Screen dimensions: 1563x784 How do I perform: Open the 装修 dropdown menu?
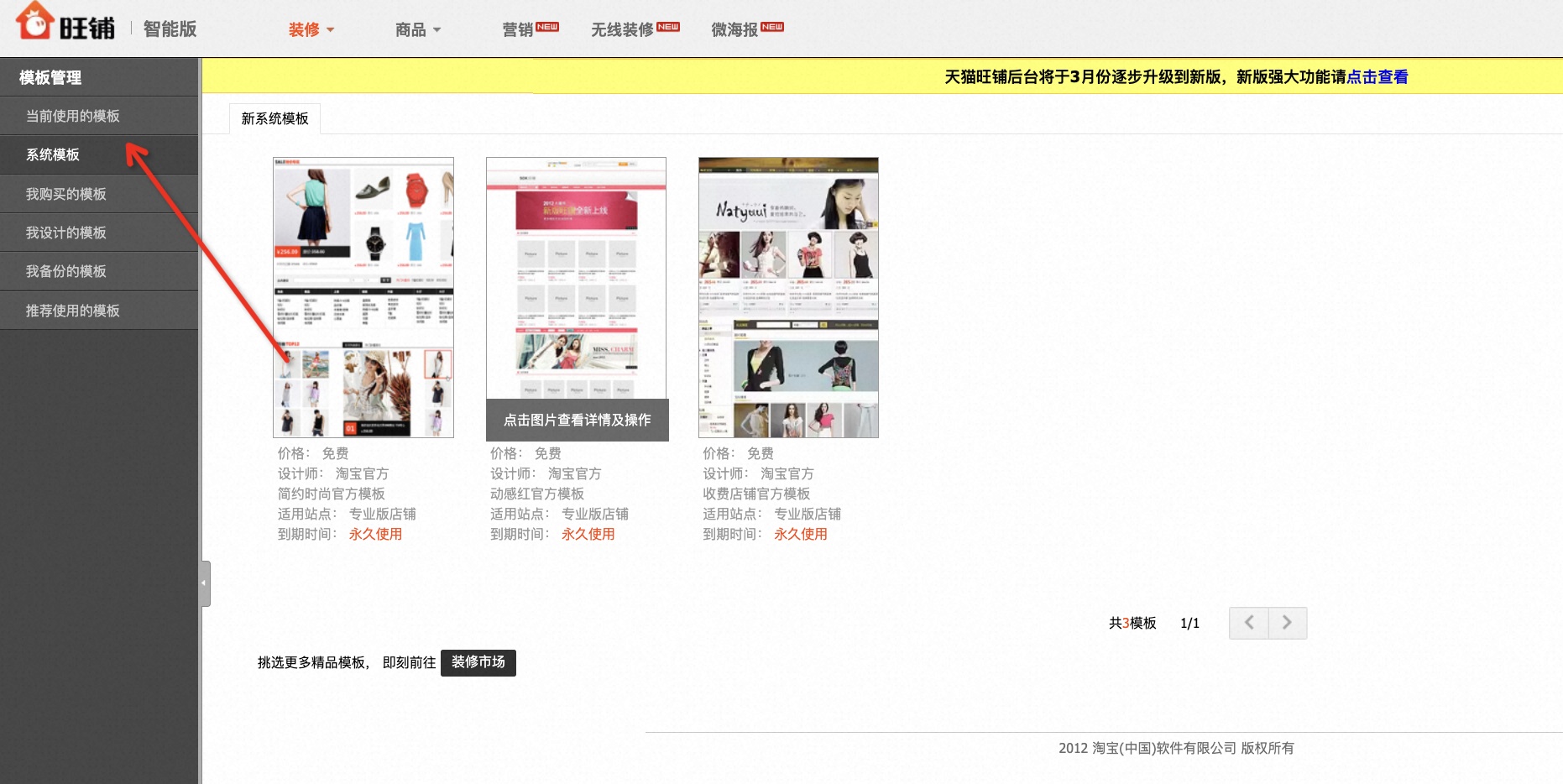point(311,30)
